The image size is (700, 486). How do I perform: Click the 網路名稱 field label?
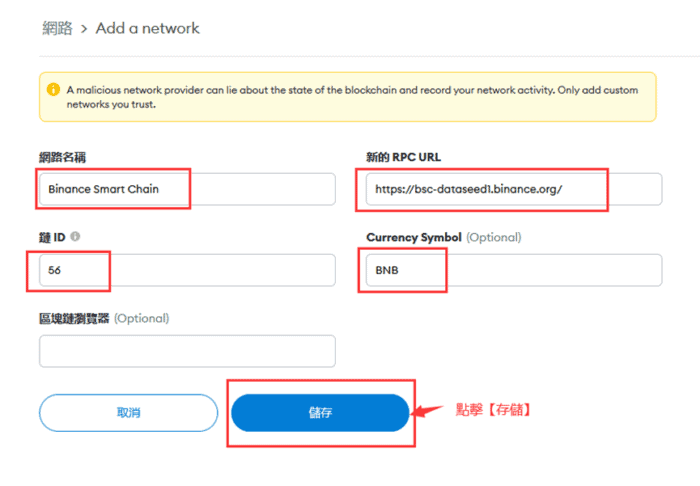(62, 157)
